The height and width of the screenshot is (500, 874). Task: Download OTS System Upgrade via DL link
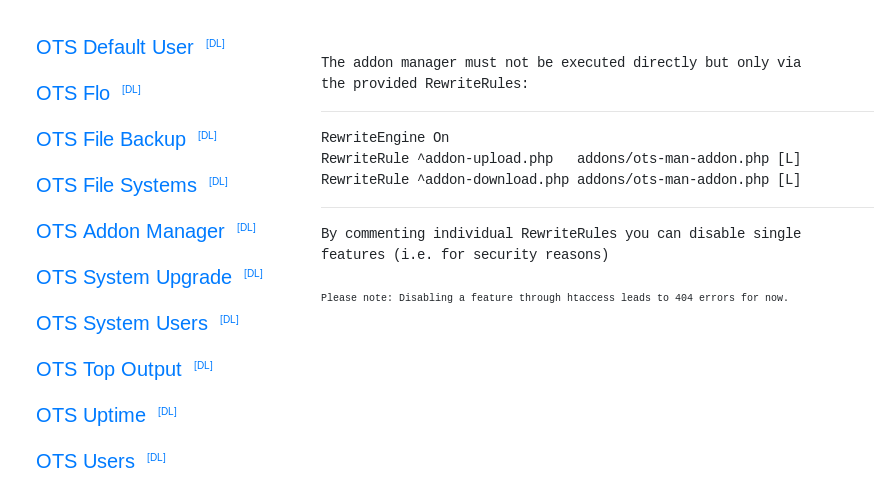253,274
